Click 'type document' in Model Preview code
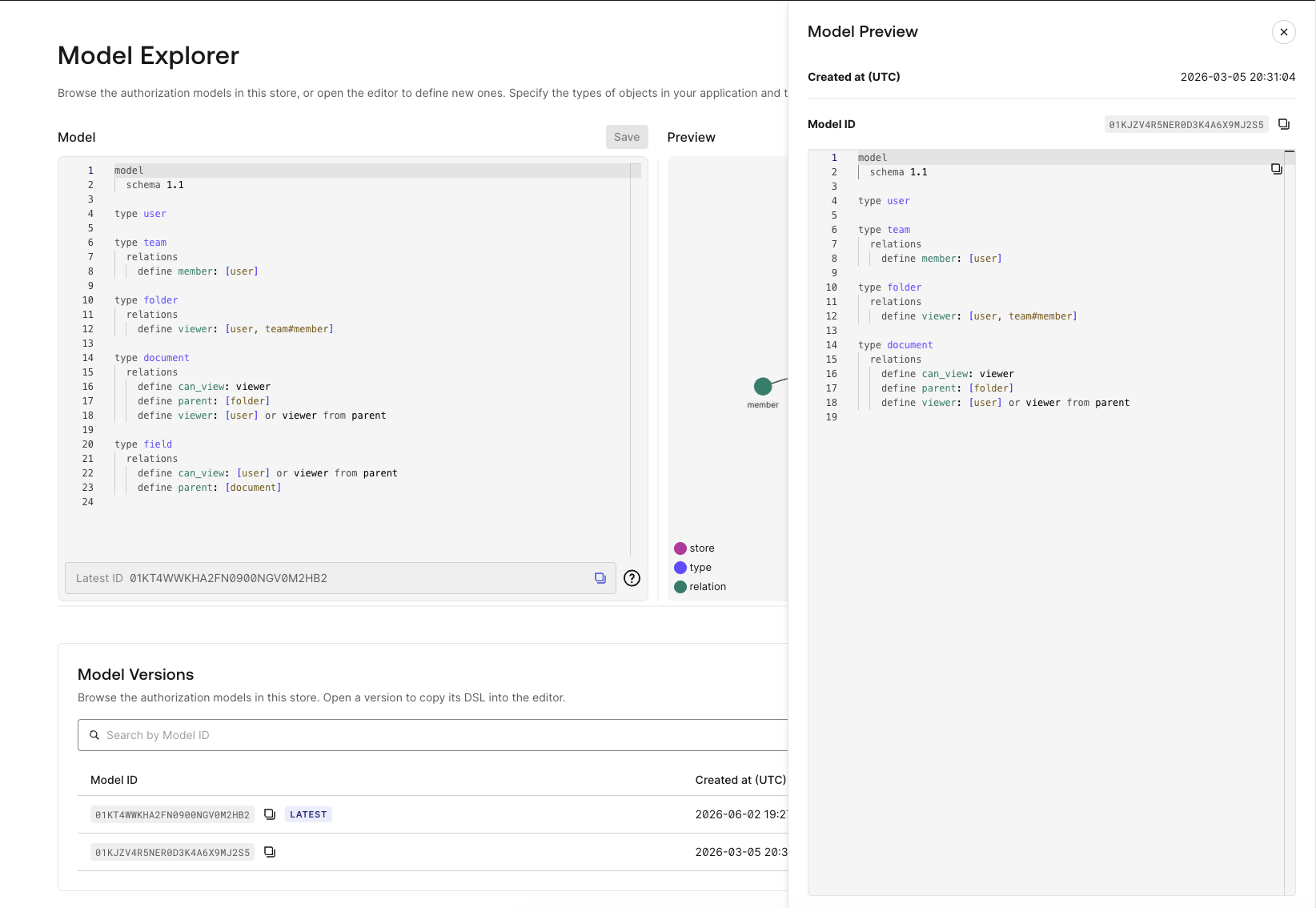Viewport: 1316px width, 908px height. coord(895,345)
